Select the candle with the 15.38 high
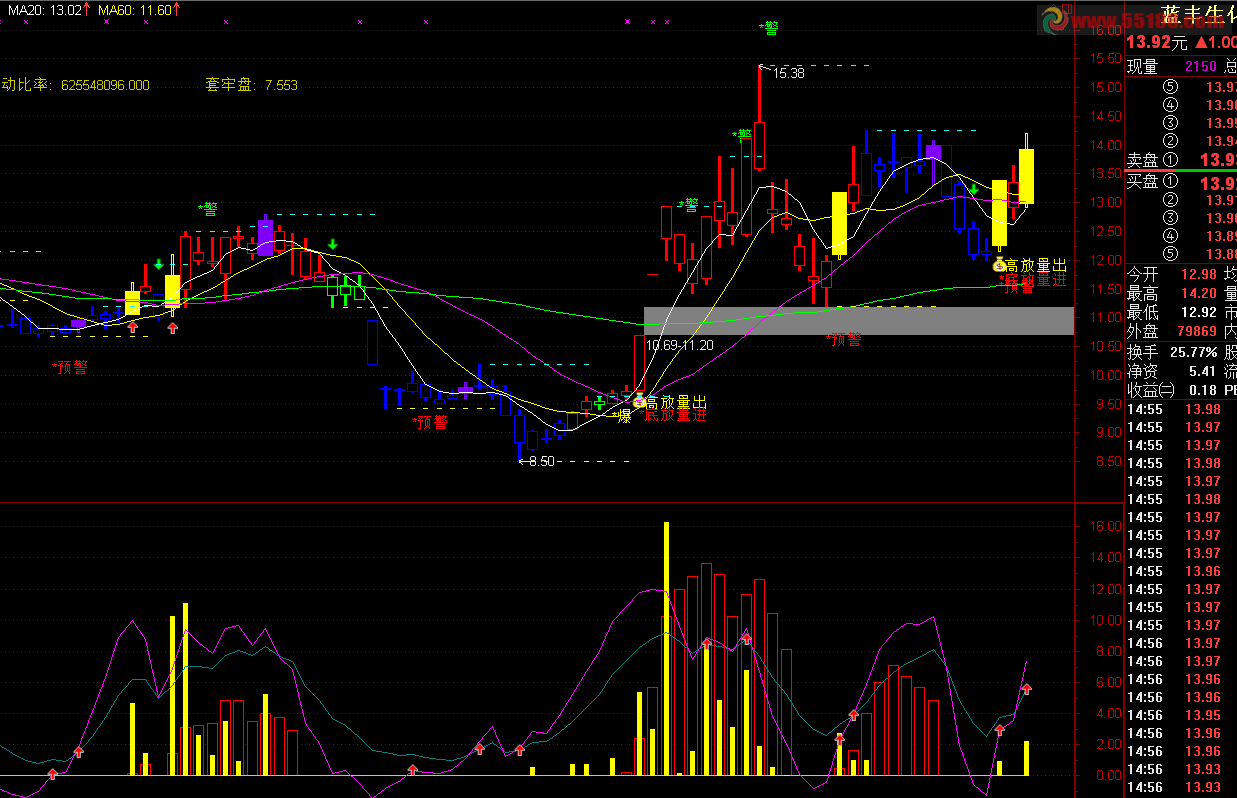The image size is (1237, 798). [760, 118]
